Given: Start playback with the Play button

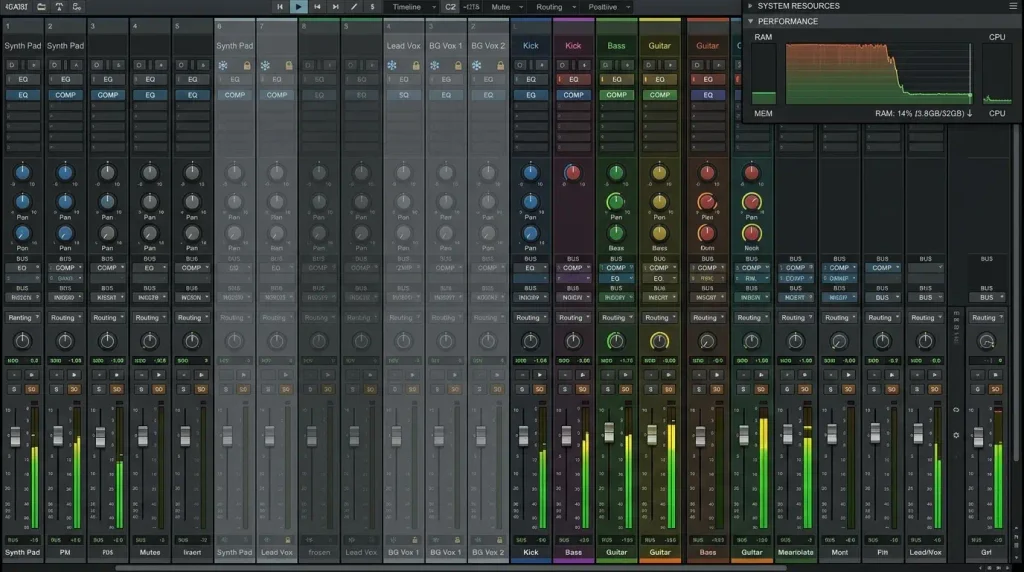Looking at the screenshot, I should point(298,7).
